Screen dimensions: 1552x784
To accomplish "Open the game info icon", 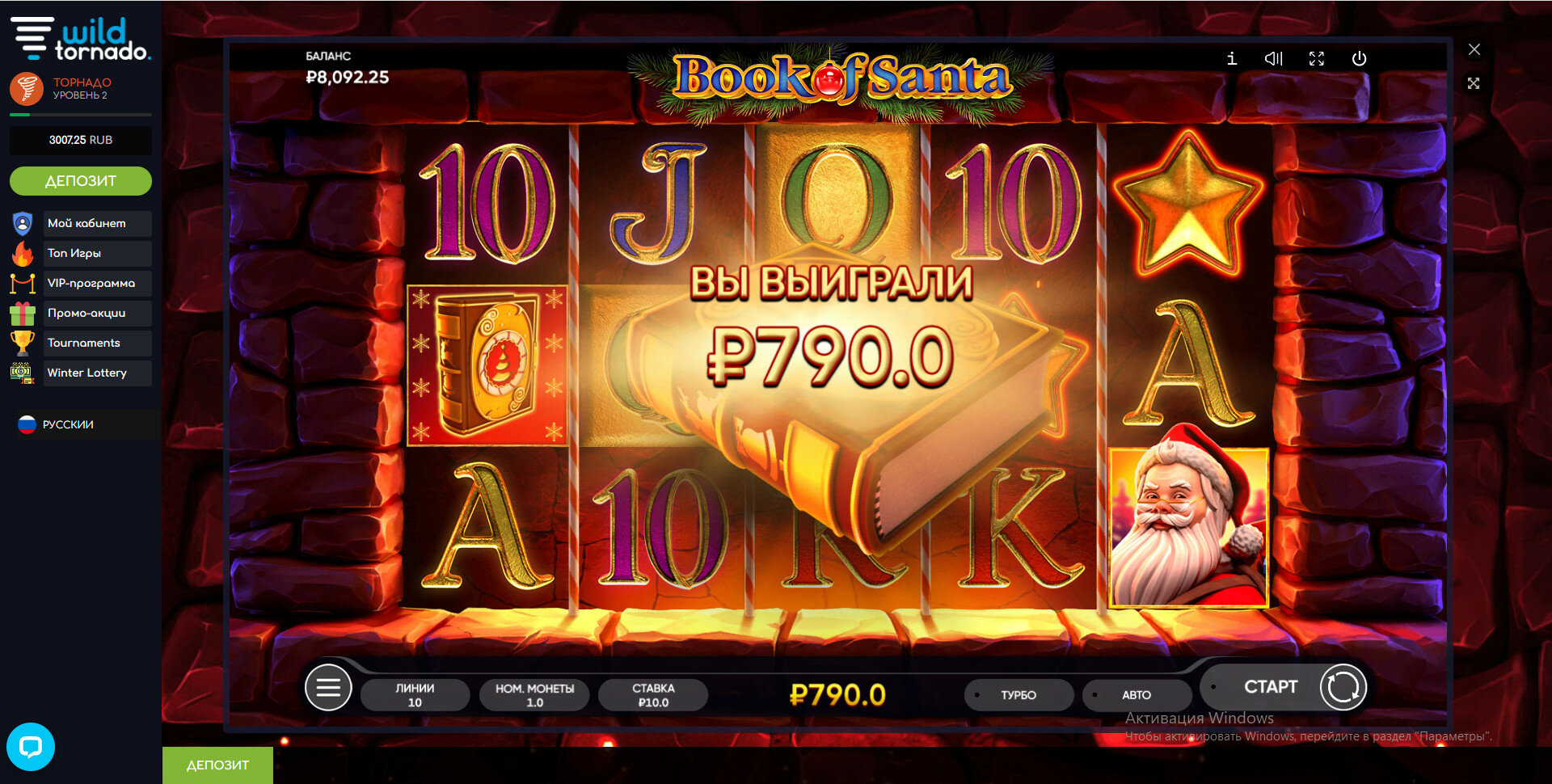I will tap(1231, 58).
